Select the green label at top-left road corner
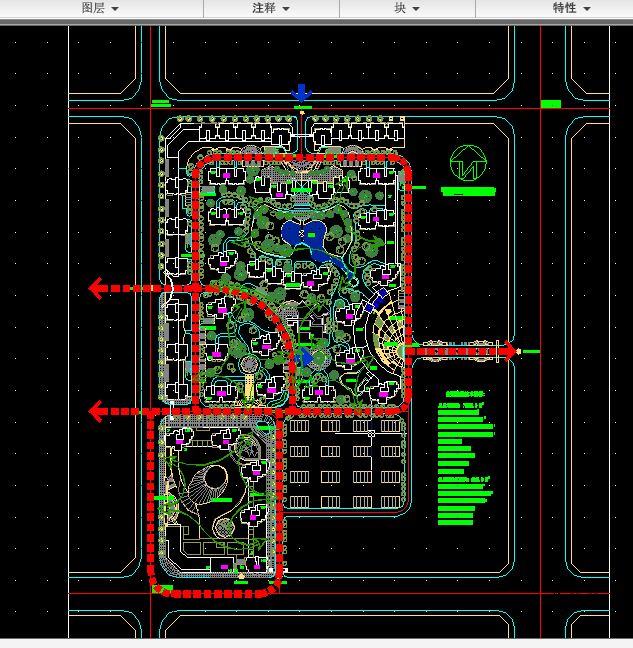Screen dimensions: 633x648 point(160,103)
